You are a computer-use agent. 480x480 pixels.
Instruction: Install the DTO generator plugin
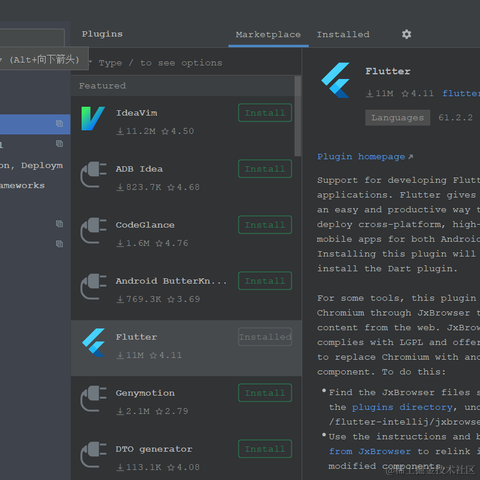coord(265,449)
